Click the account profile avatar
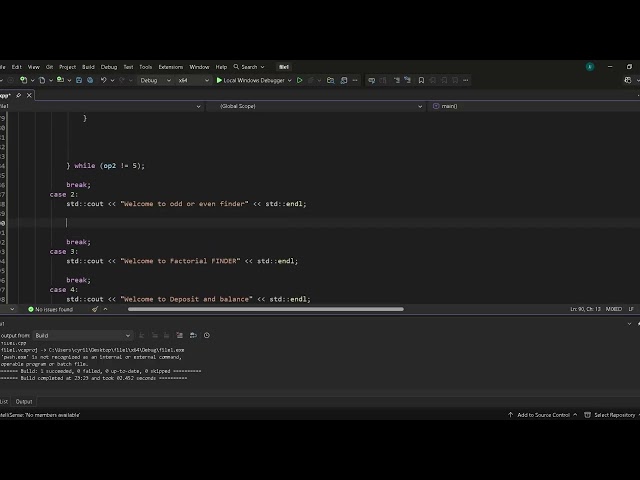640x480 pixels. pyautogui.click(x=590, y=67)
